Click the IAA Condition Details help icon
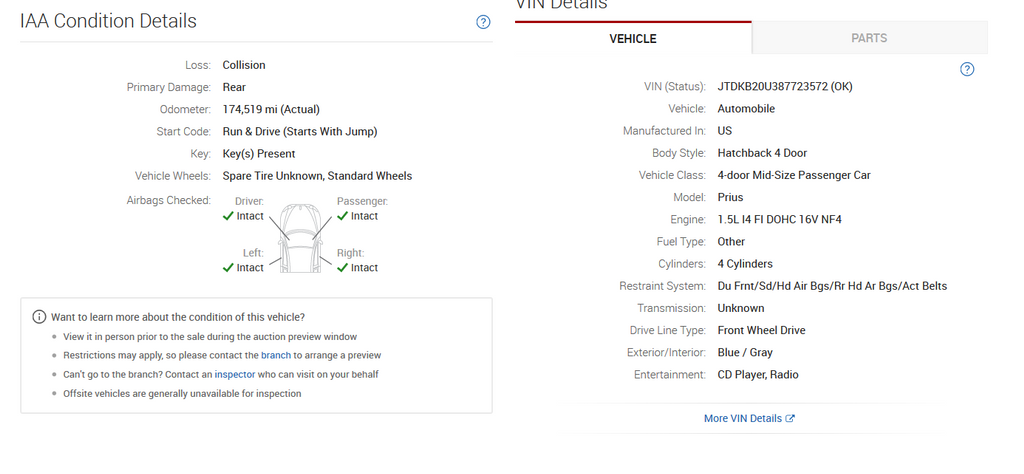Viewport: 1024px width, 474px height. click(483, 22)
